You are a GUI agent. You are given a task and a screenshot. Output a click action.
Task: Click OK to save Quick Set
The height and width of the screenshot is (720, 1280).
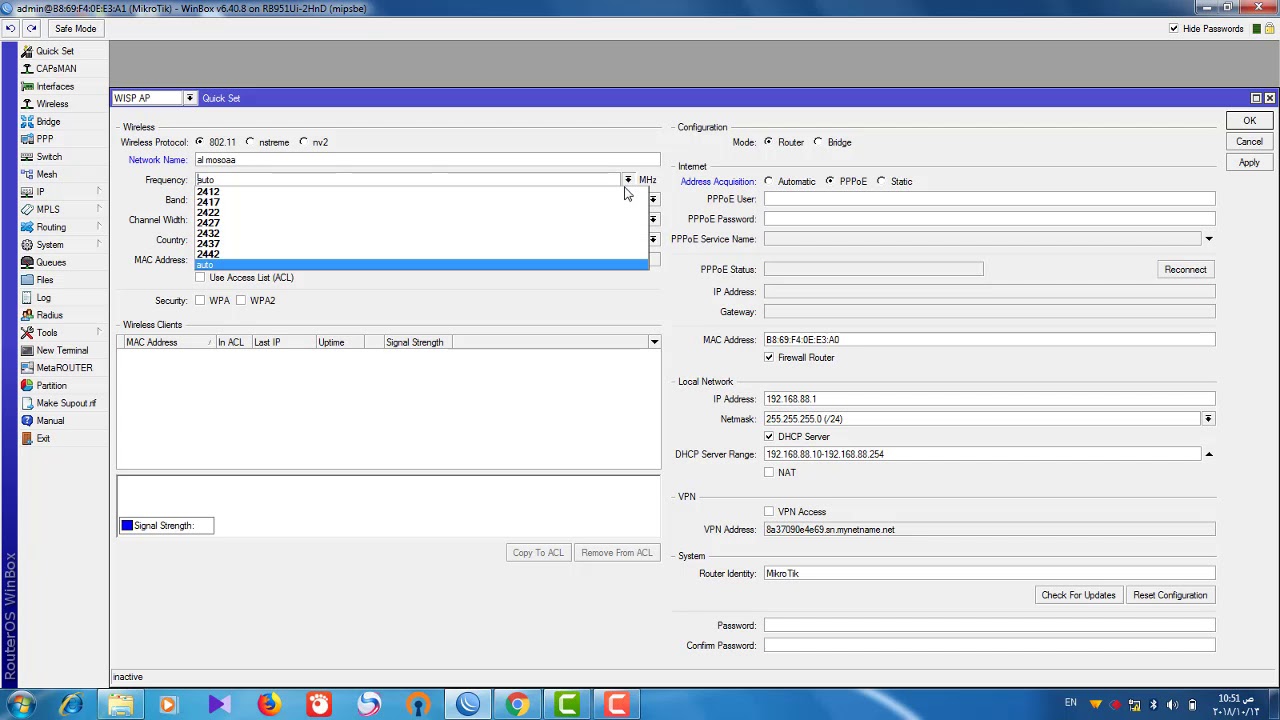click(x=1249, y=121)
